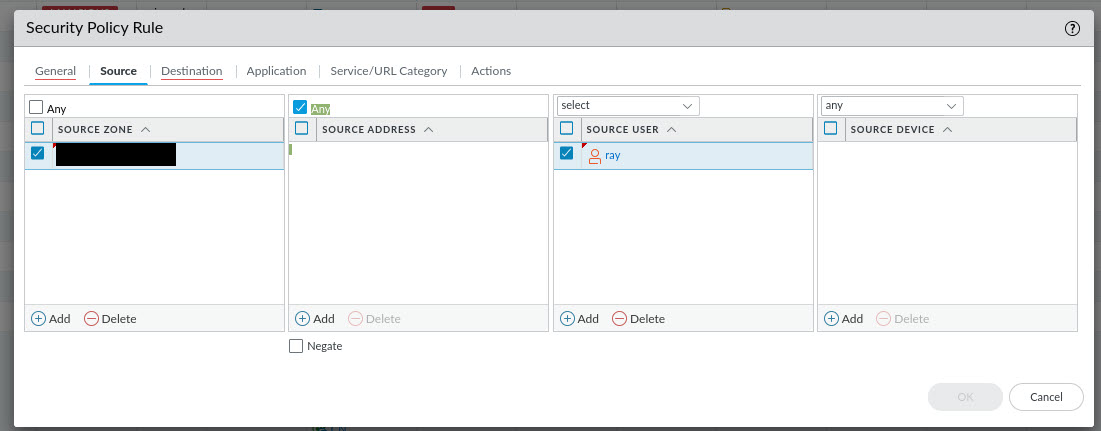Screen dimensions: 1101x431
Task: Select the Source tab
Action: click(x=119, y=71)
